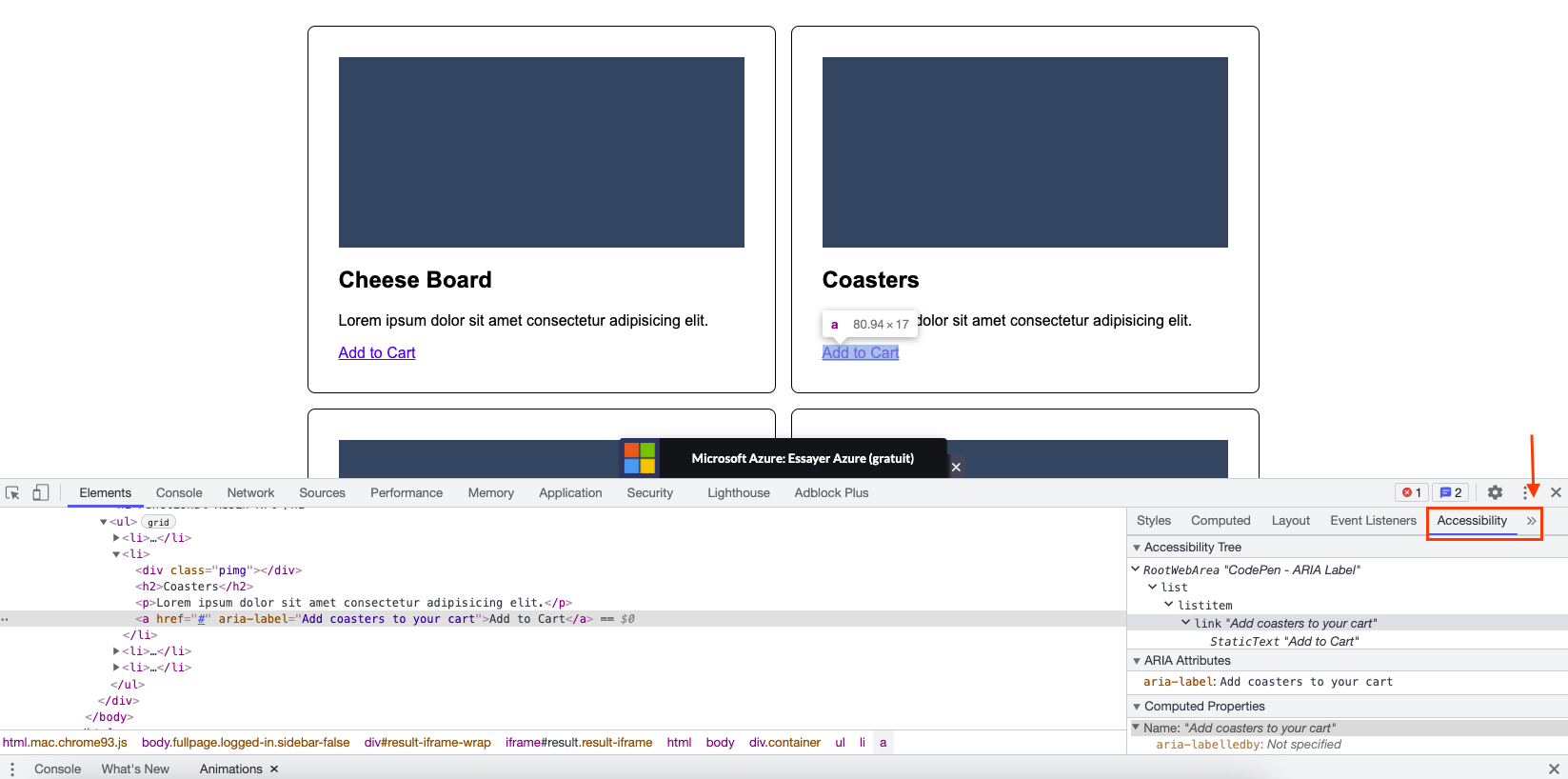Open the DevTools three-dot customize menu
This screenshot has width=1568, height=779.
1525,492
